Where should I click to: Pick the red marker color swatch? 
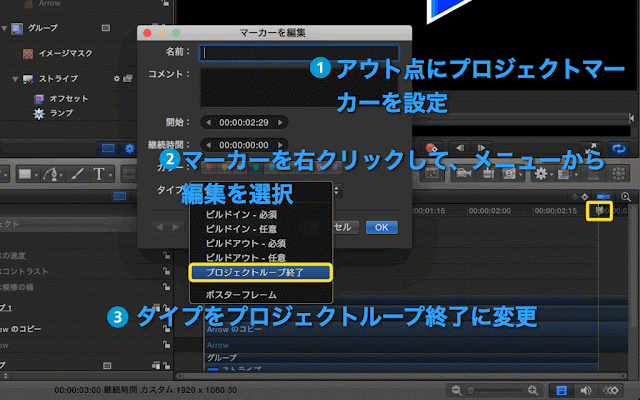click(x=209, y=167)
